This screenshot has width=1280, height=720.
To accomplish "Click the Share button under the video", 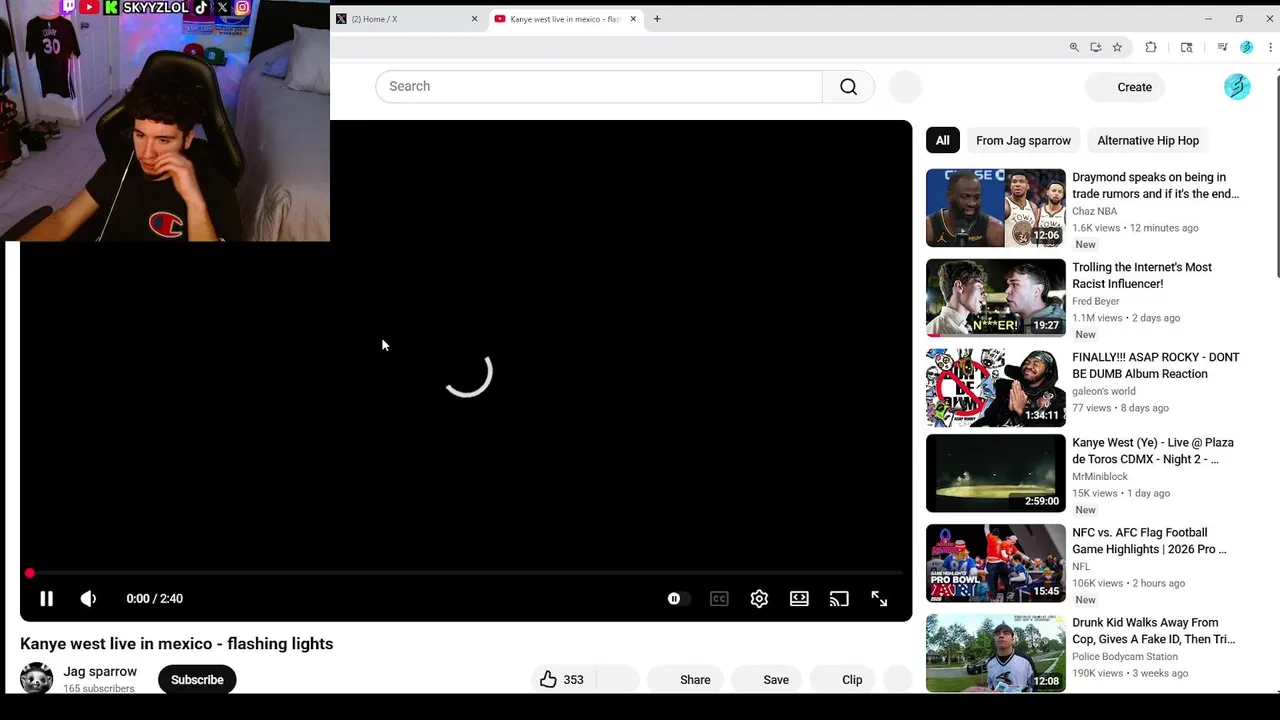I will coord(686,680).
